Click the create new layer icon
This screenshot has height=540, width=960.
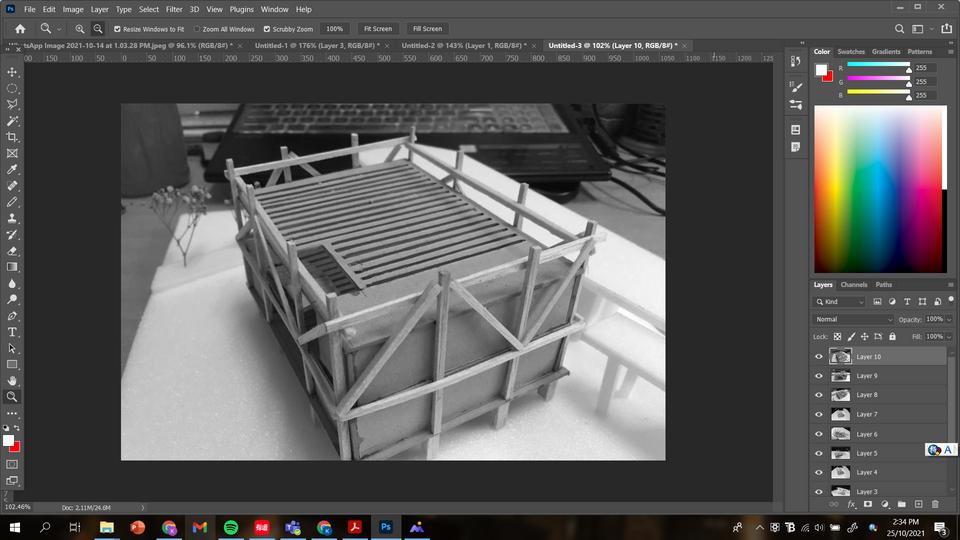tap(918, 504)
